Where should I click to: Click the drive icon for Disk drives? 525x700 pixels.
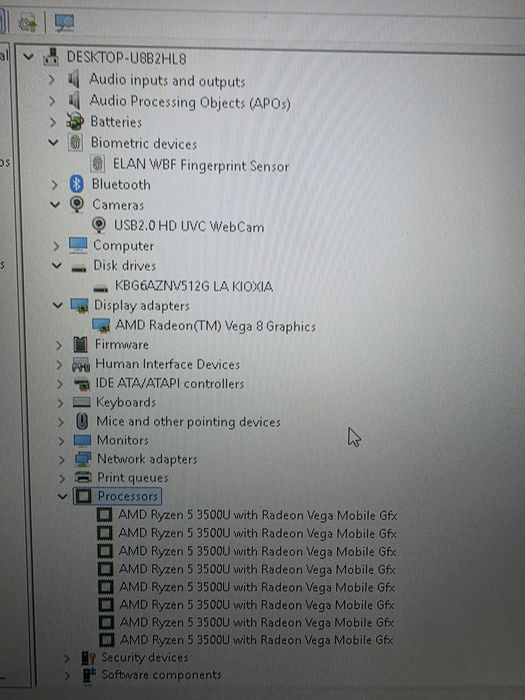79,268
